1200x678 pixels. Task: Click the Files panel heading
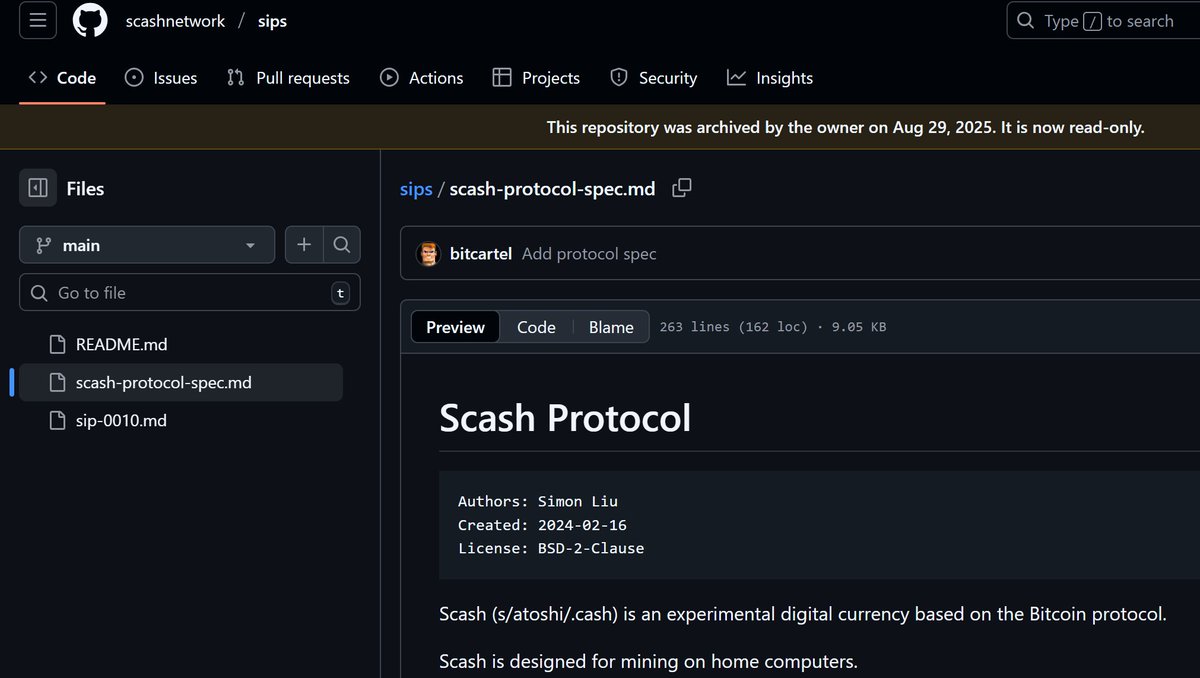[x=85, y=188]
